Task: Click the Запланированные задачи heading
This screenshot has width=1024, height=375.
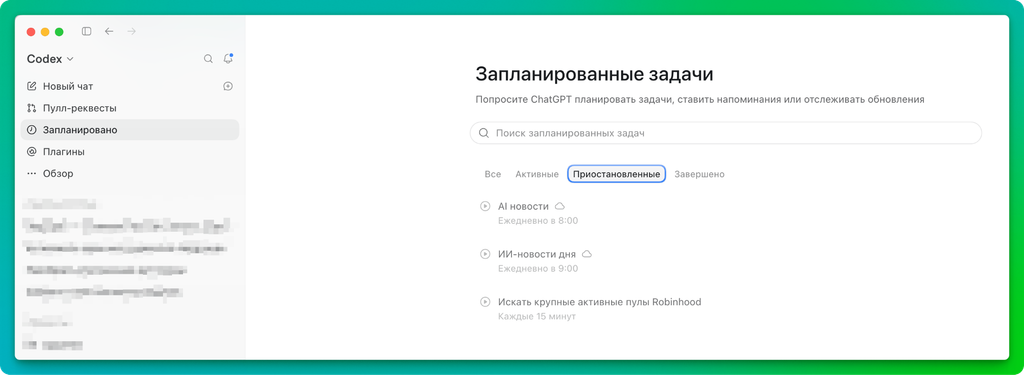Action: pyautogui.click(x=594, y=74)
